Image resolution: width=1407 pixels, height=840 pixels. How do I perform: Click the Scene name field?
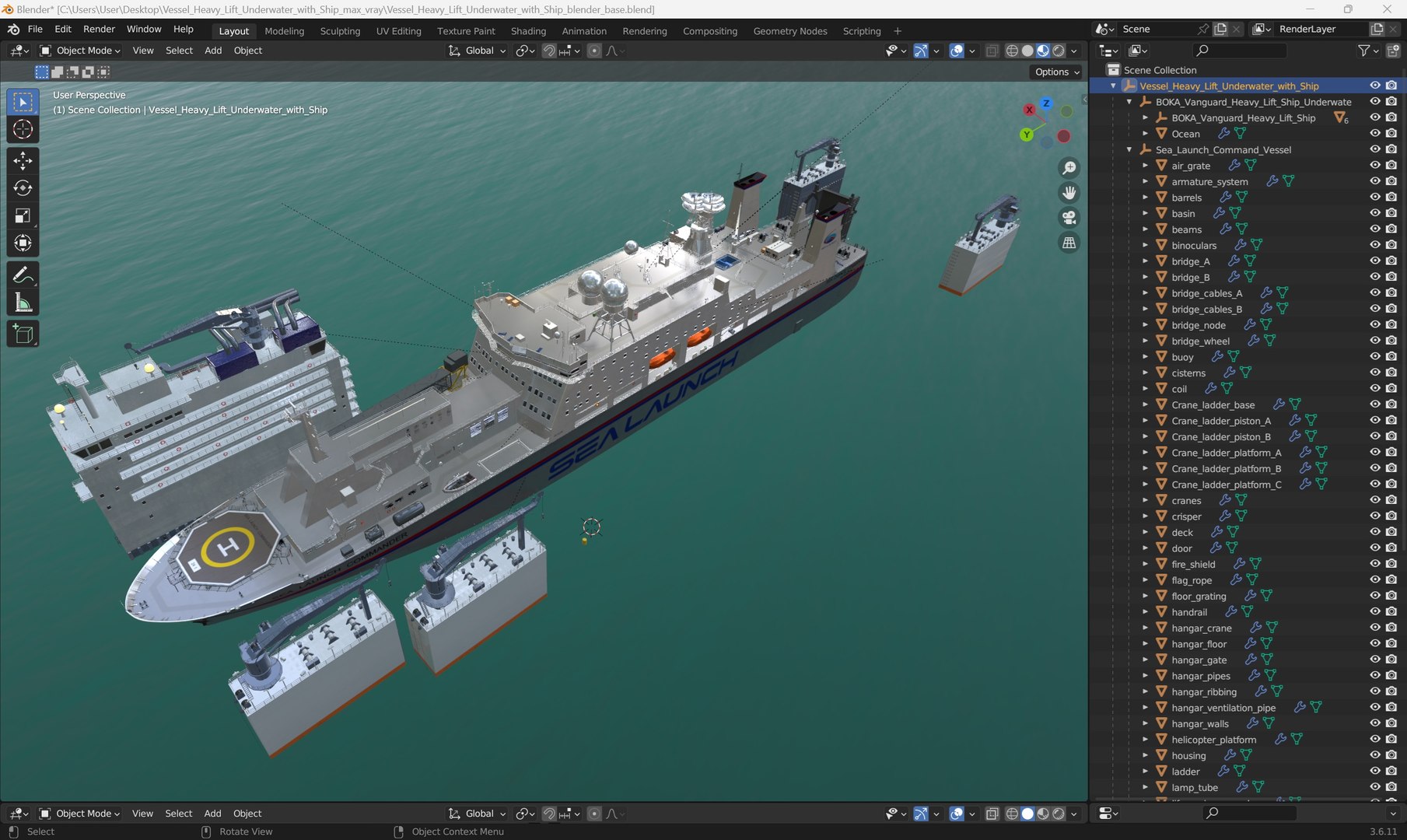coord(1157,29)
